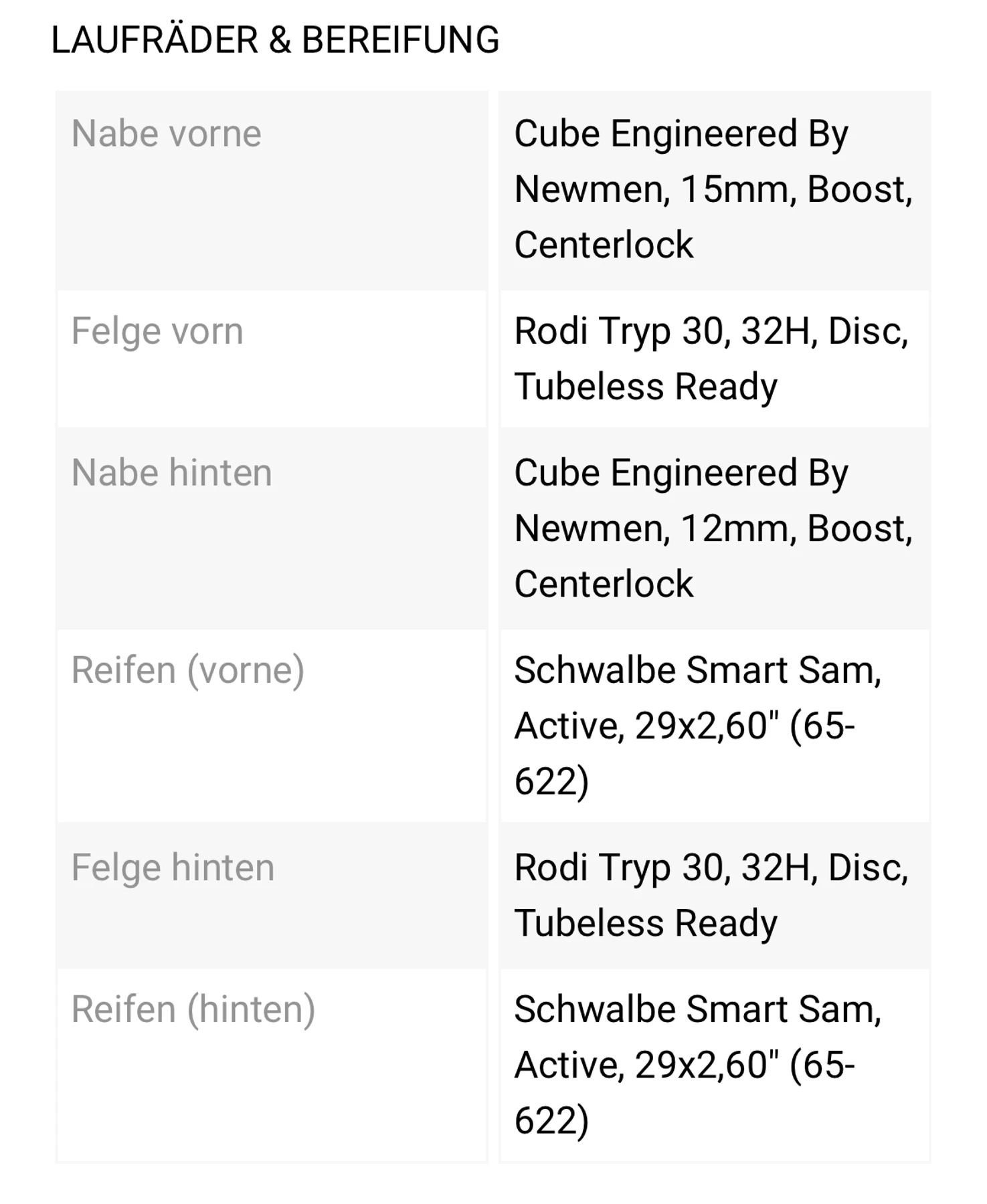Click the front hub 'Newmen, 15mm, Boost' text
Viewport: 987px width, 1204px height.
click(713, 189)
